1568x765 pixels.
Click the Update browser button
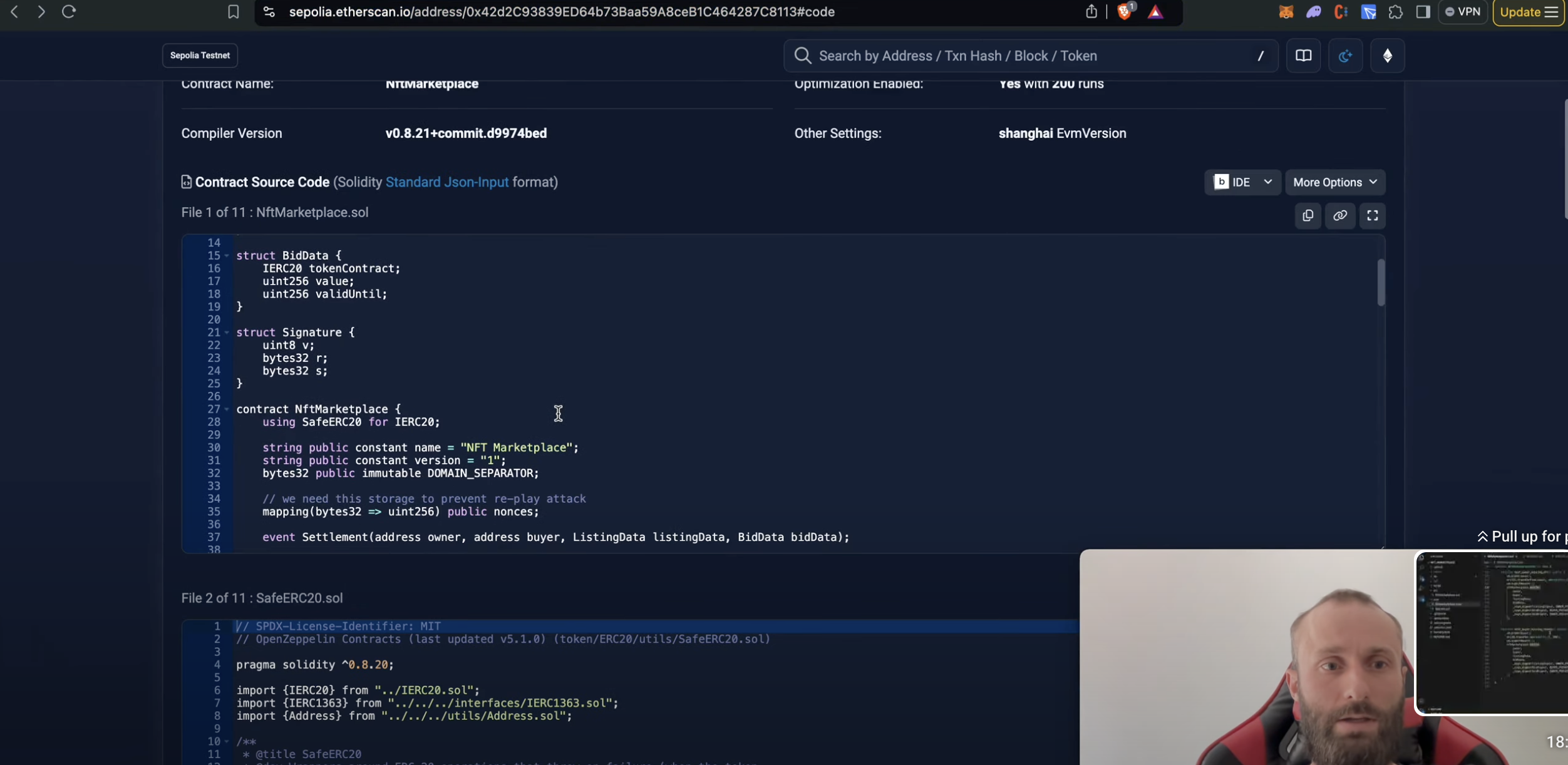click(1528, 13)
